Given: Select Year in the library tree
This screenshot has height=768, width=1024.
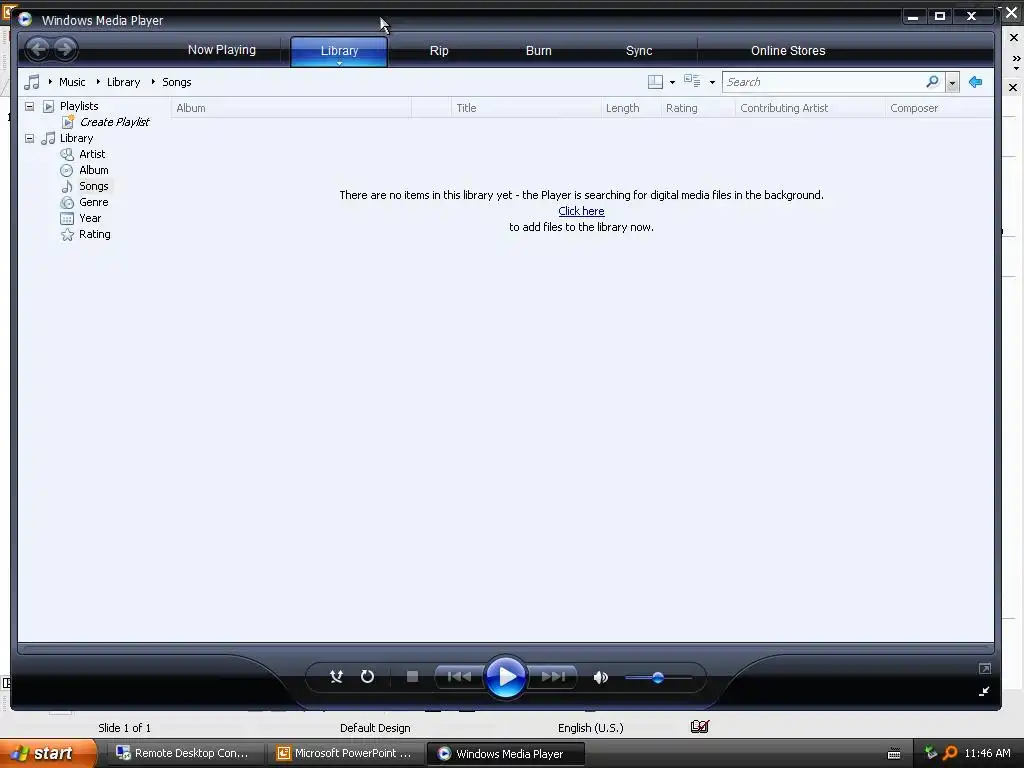Looking at the screenshot, I should click(90, 218).
